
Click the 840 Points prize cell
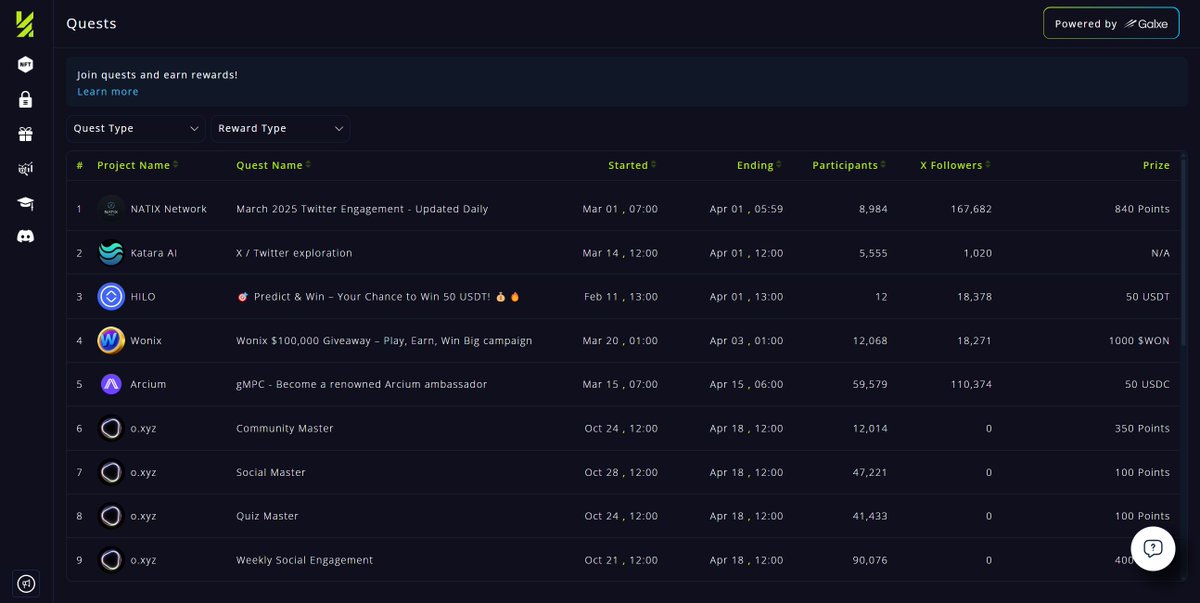point(1142,209)
